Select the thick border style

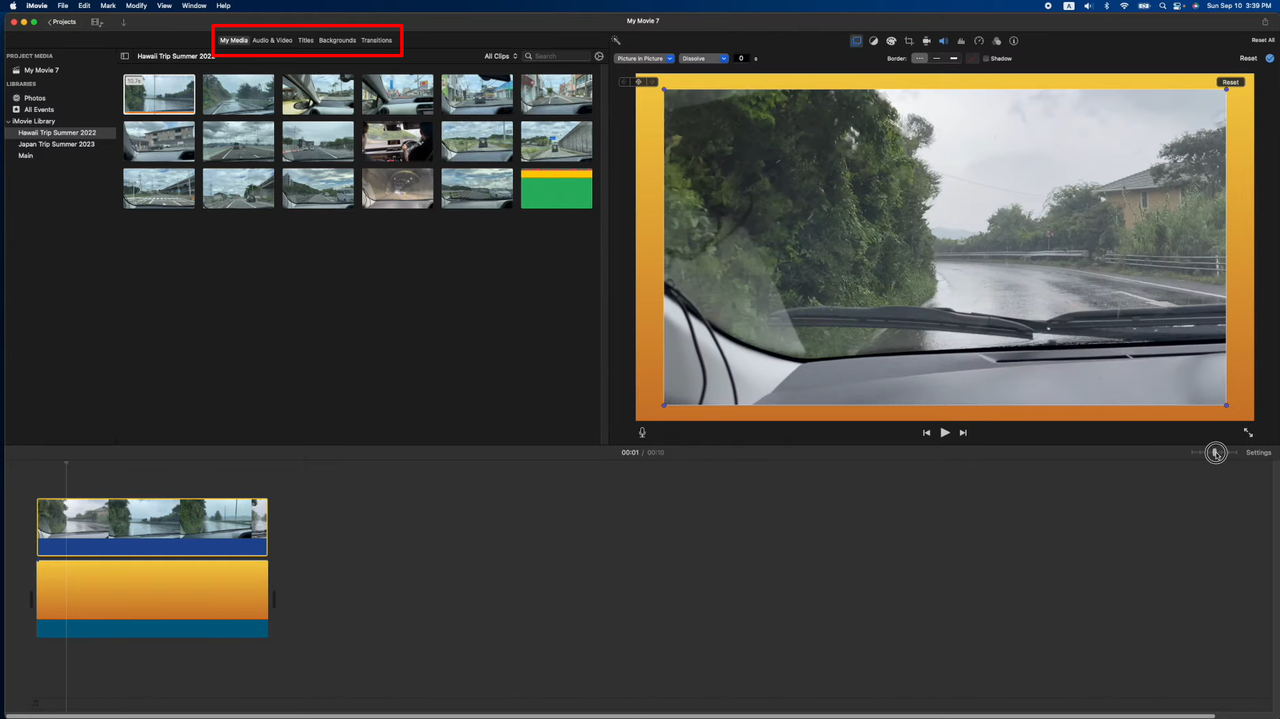pos(954,59)
